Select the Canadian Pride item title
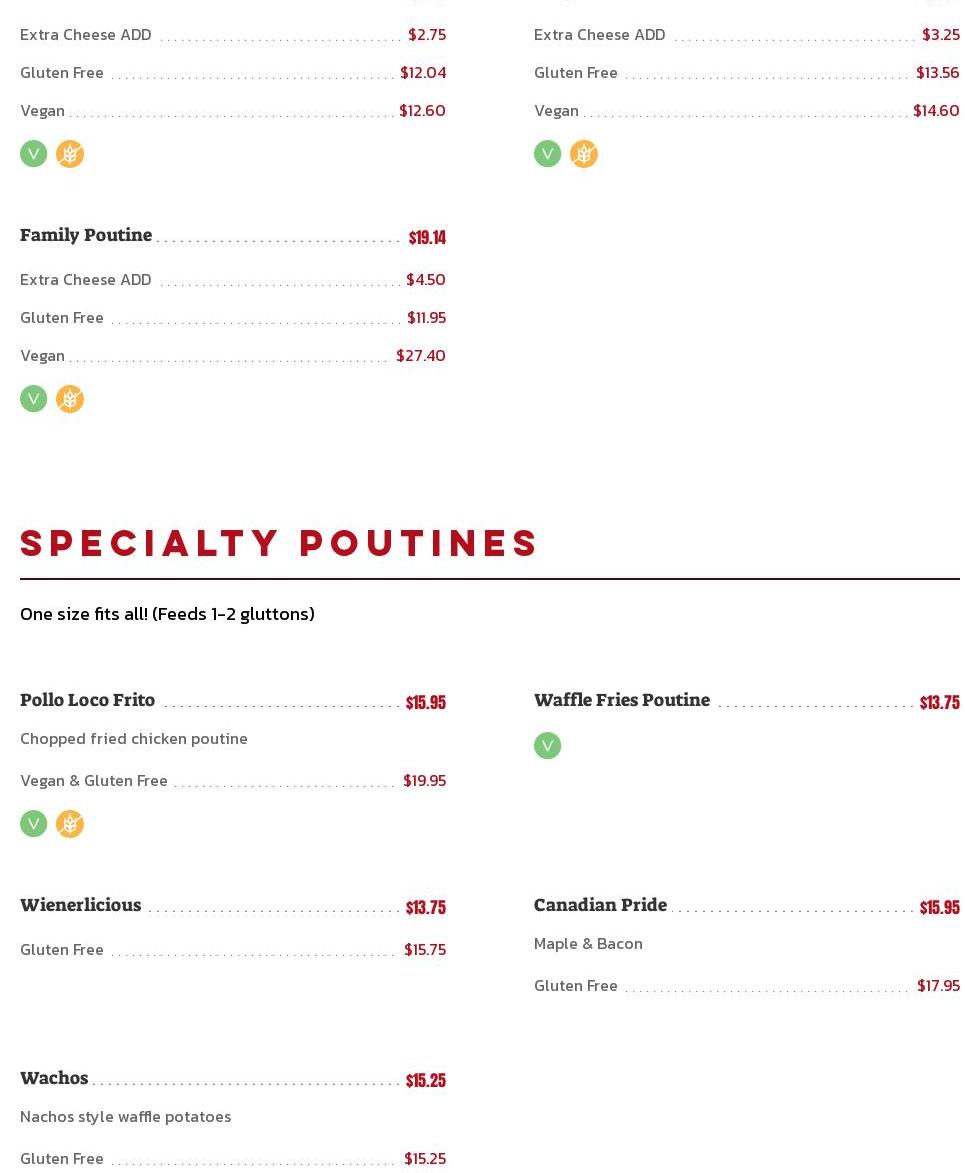The height and width of the screenshot is (1173, 965). click(x=600, y=905)
